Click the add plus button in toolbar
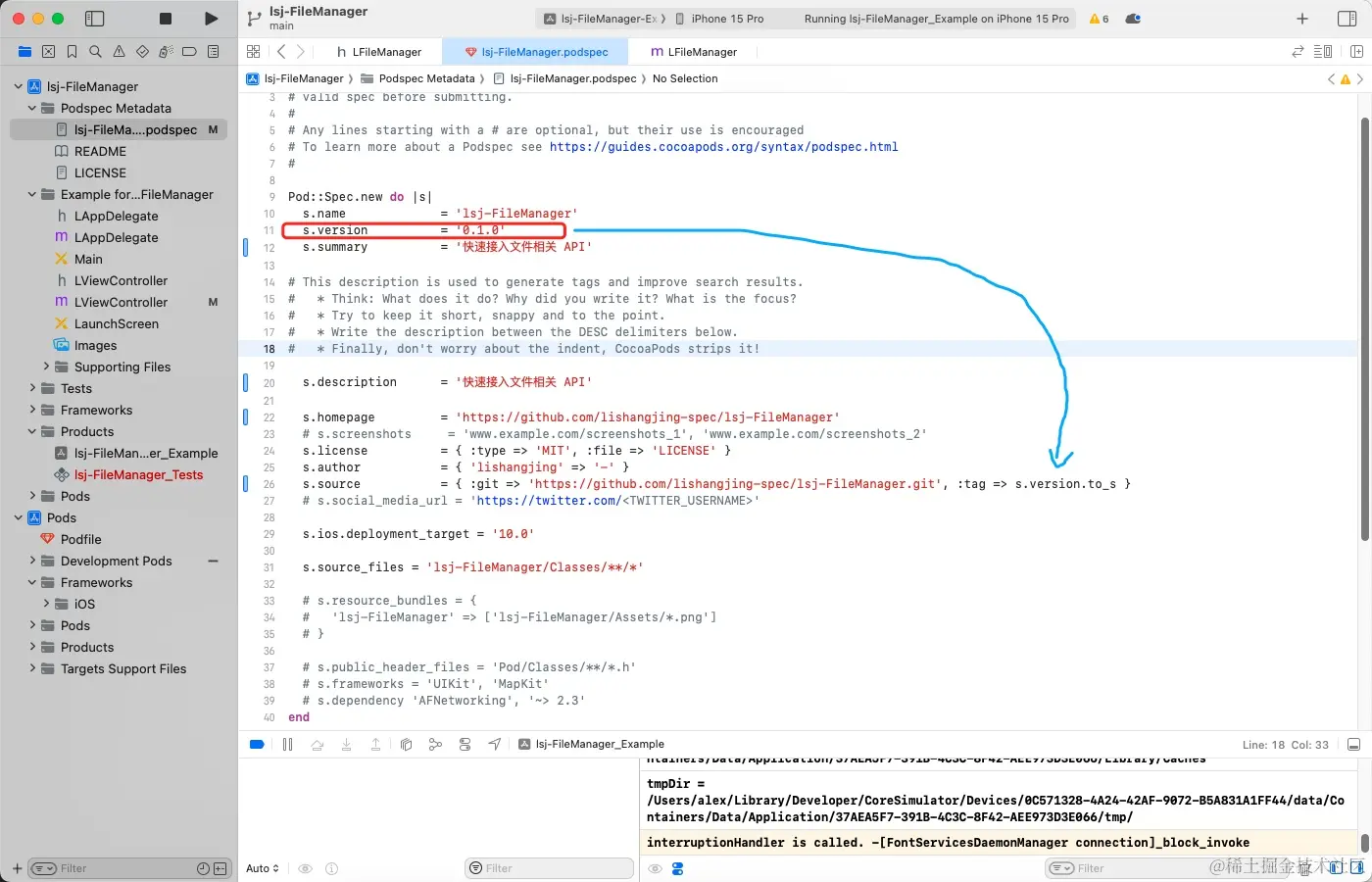The height and width of the screenshot is (882, 1372). tap(1302, 19)
